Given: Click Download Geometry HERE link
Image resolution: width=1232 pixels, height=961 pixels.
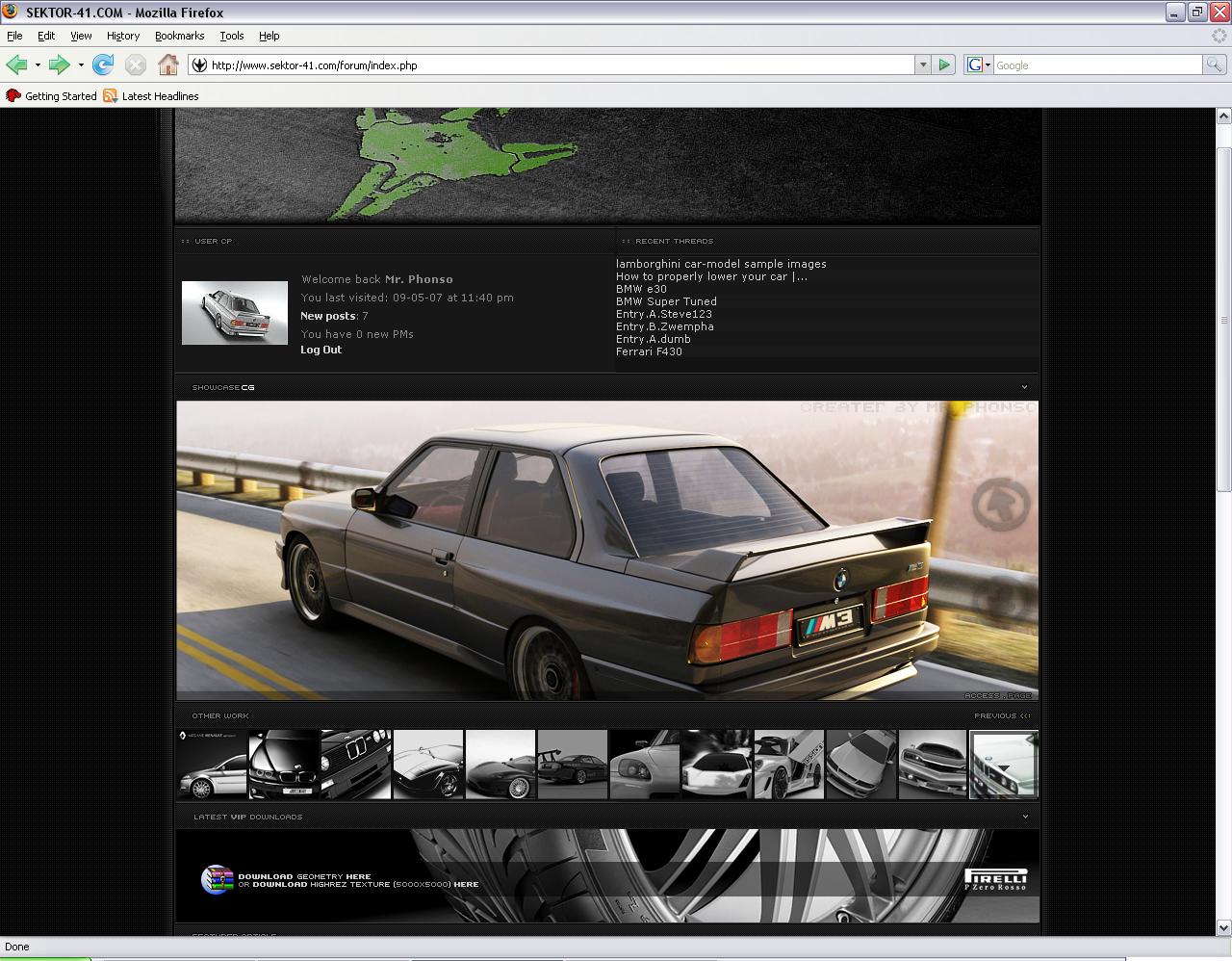Looking at the screenshot, I should 358,876.
